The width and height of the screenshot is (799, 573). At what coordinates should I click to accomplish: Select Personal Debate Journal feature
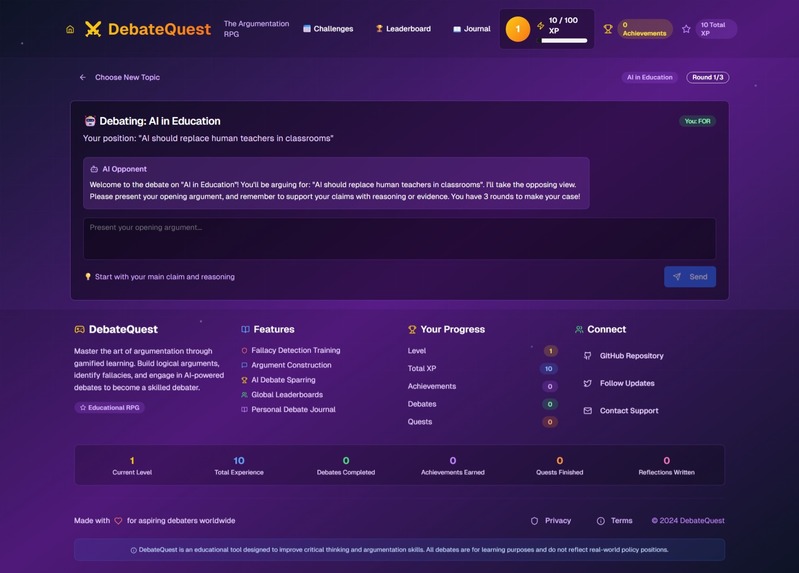click(x=294, y=409)
